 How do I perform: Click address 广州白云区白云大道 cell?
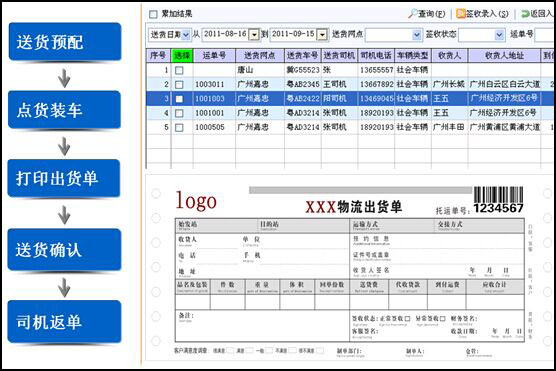coord(504,84)
